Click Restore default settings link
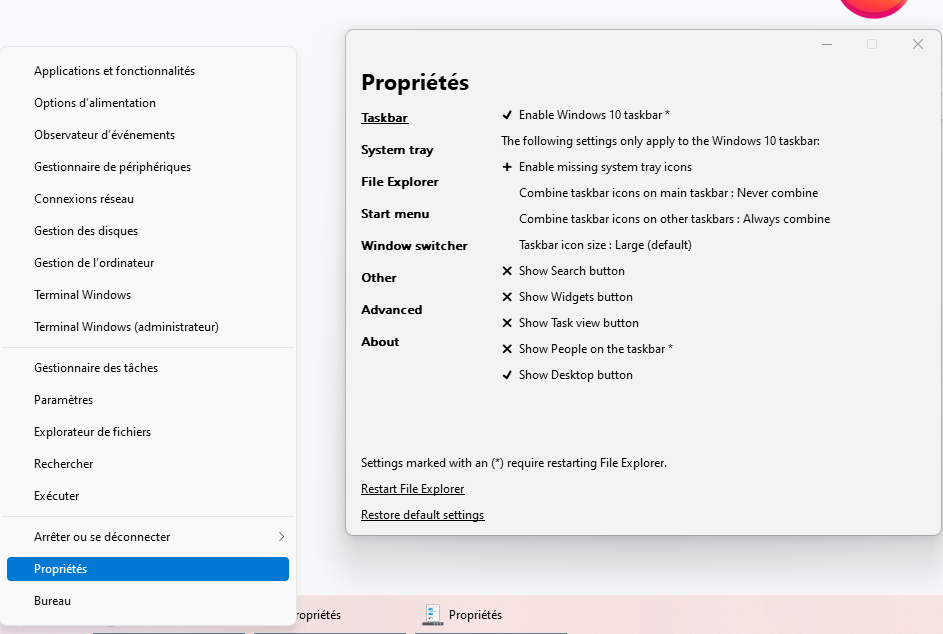Image resolution: width=943 pixels, height=634 pixels. coord(422,515)
